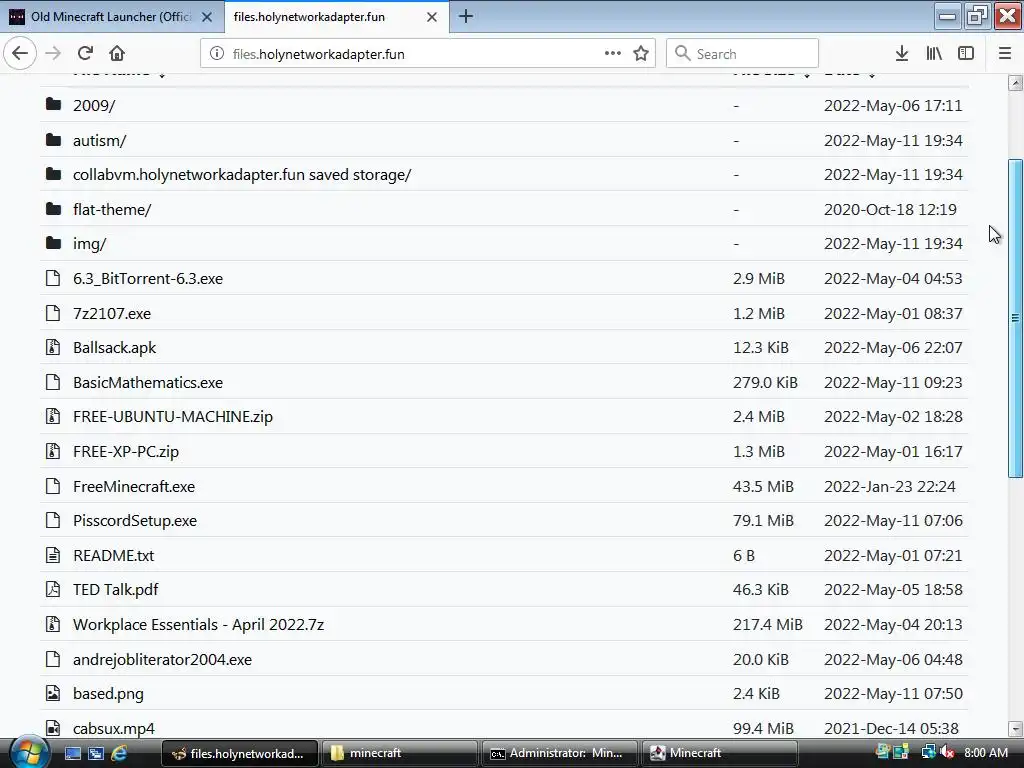The height and width of the screenshot is (768, 1024).
Task: Click the scrollbar down arrow
Action: pos(1015,728)
